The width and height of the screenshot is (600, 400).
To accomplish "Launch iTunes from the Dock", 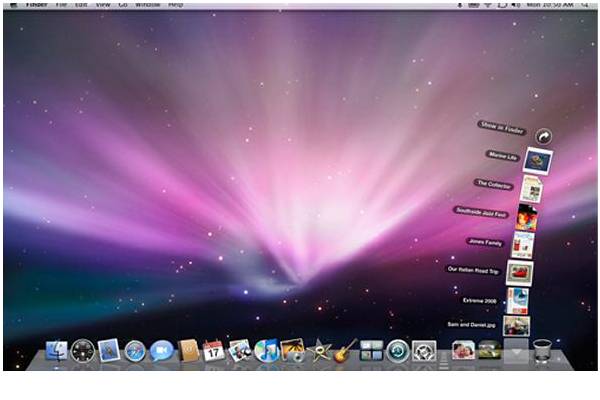I will pos(267,351).
